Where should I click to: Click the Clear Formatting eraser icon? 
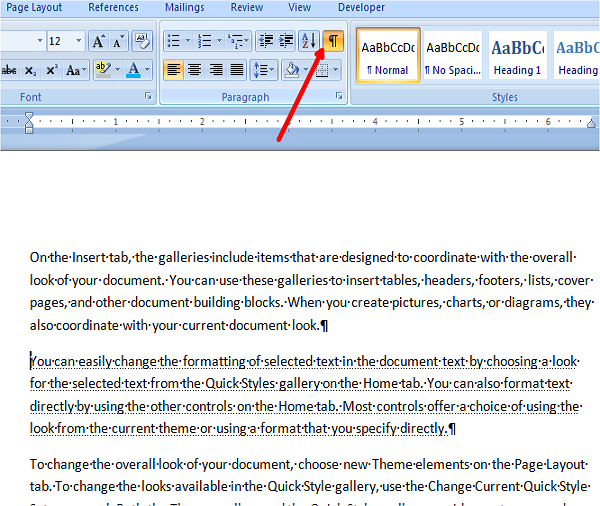(142, 41)
